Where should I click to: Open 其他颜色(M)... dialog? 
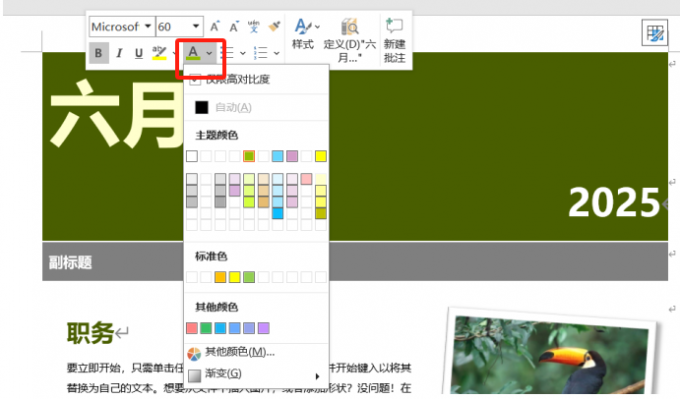[x=256, y=353]
